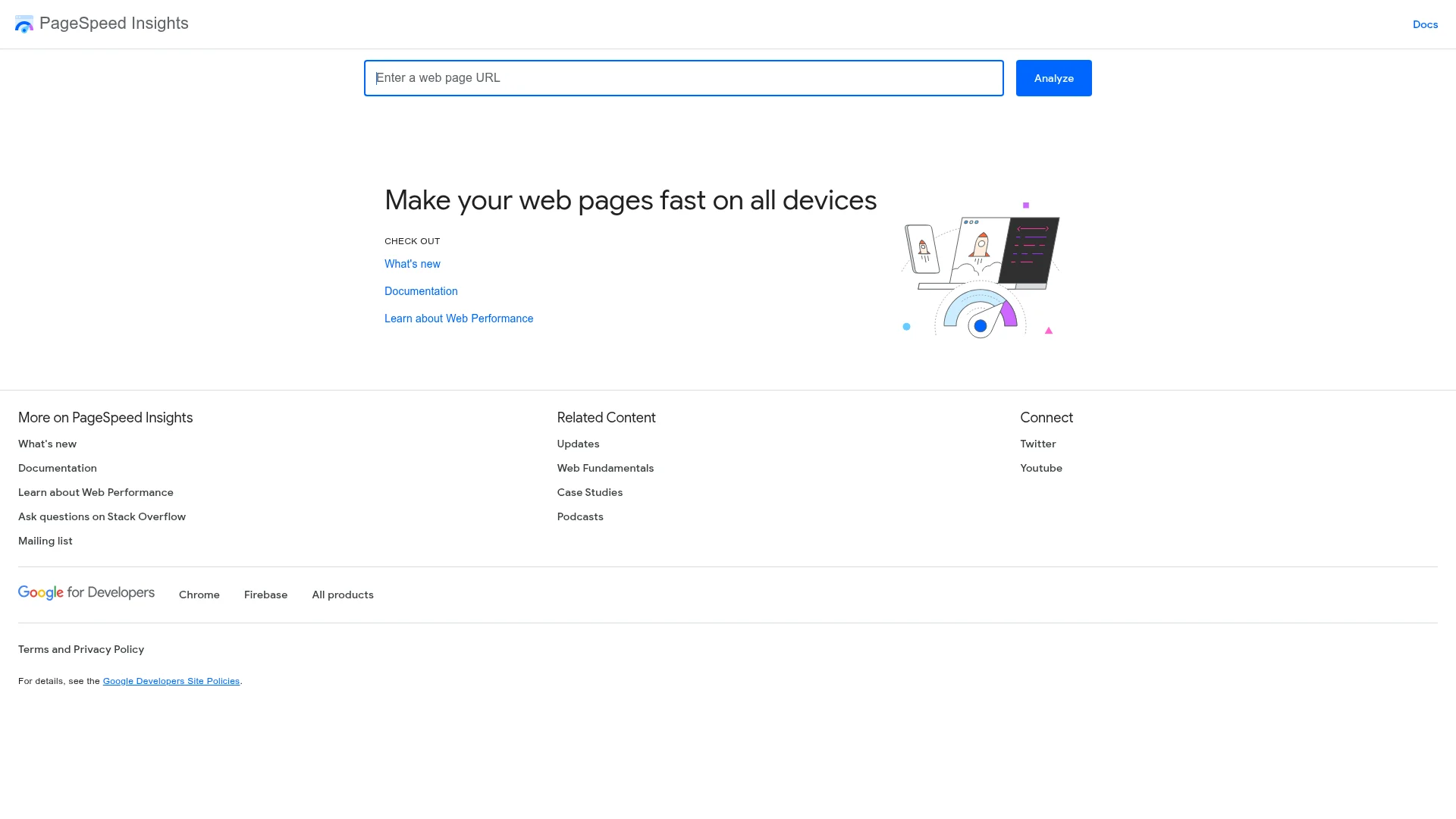This screenshot has width=1456, height=819.
Task: Click the Updates link under Related Content
Action: point(578,444)
